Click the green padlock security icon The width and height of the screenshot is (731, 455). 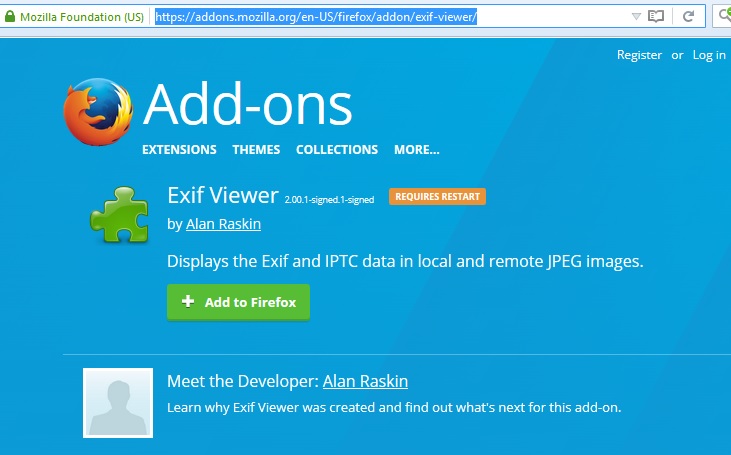tap(10, 17)
